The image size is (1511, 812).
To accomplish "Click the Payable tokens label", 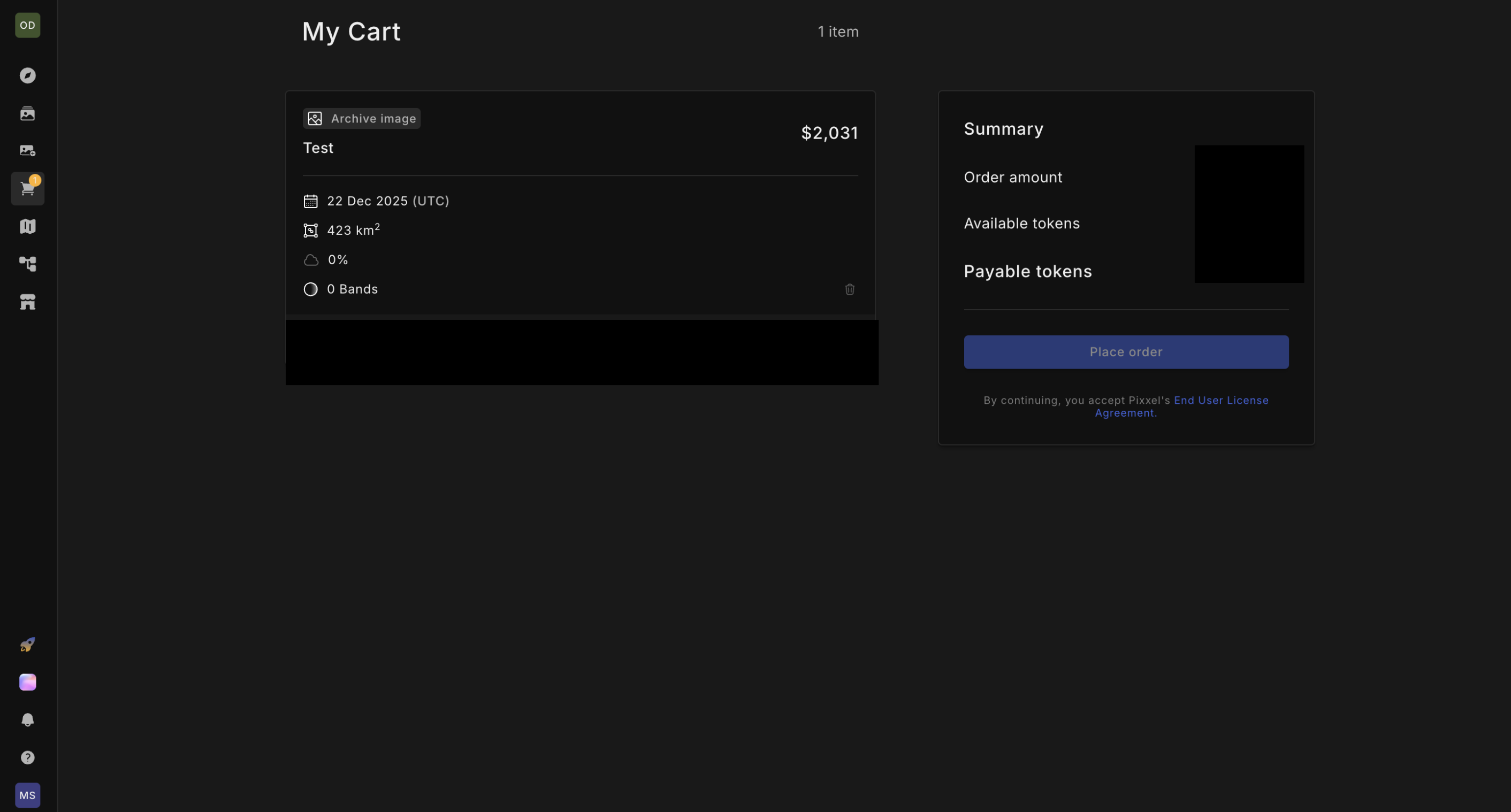I will 1027,271.
